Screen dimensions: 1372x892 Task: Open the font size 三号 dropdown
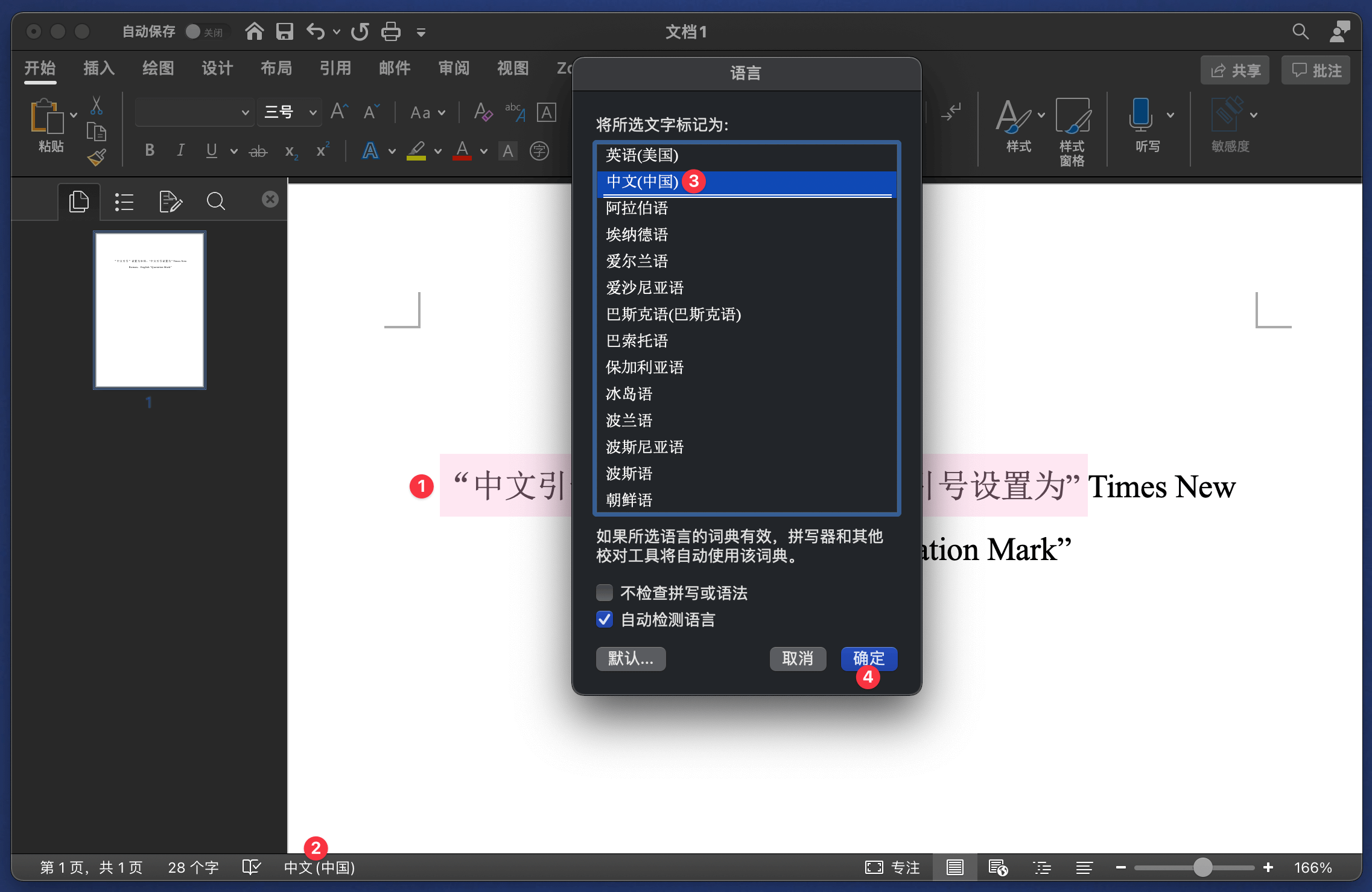coord(313,112)
